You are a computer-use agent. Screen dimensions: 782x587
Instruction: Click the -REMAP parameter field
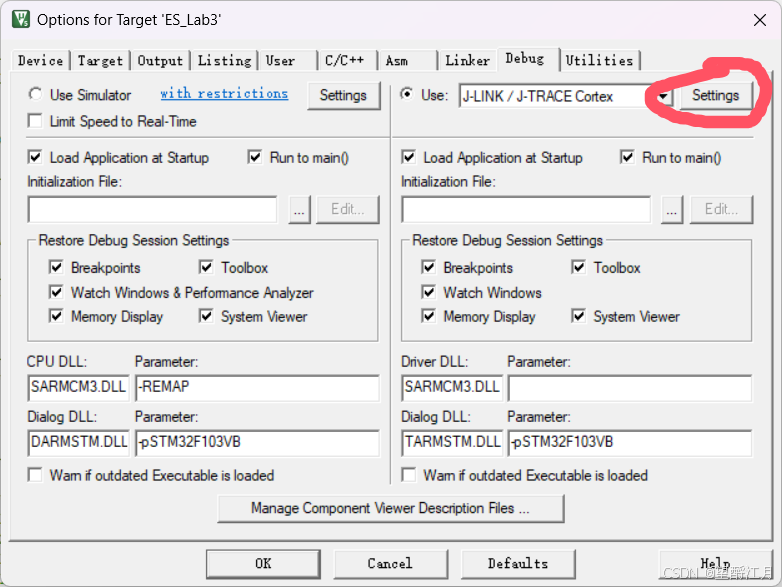coord(257,388)
